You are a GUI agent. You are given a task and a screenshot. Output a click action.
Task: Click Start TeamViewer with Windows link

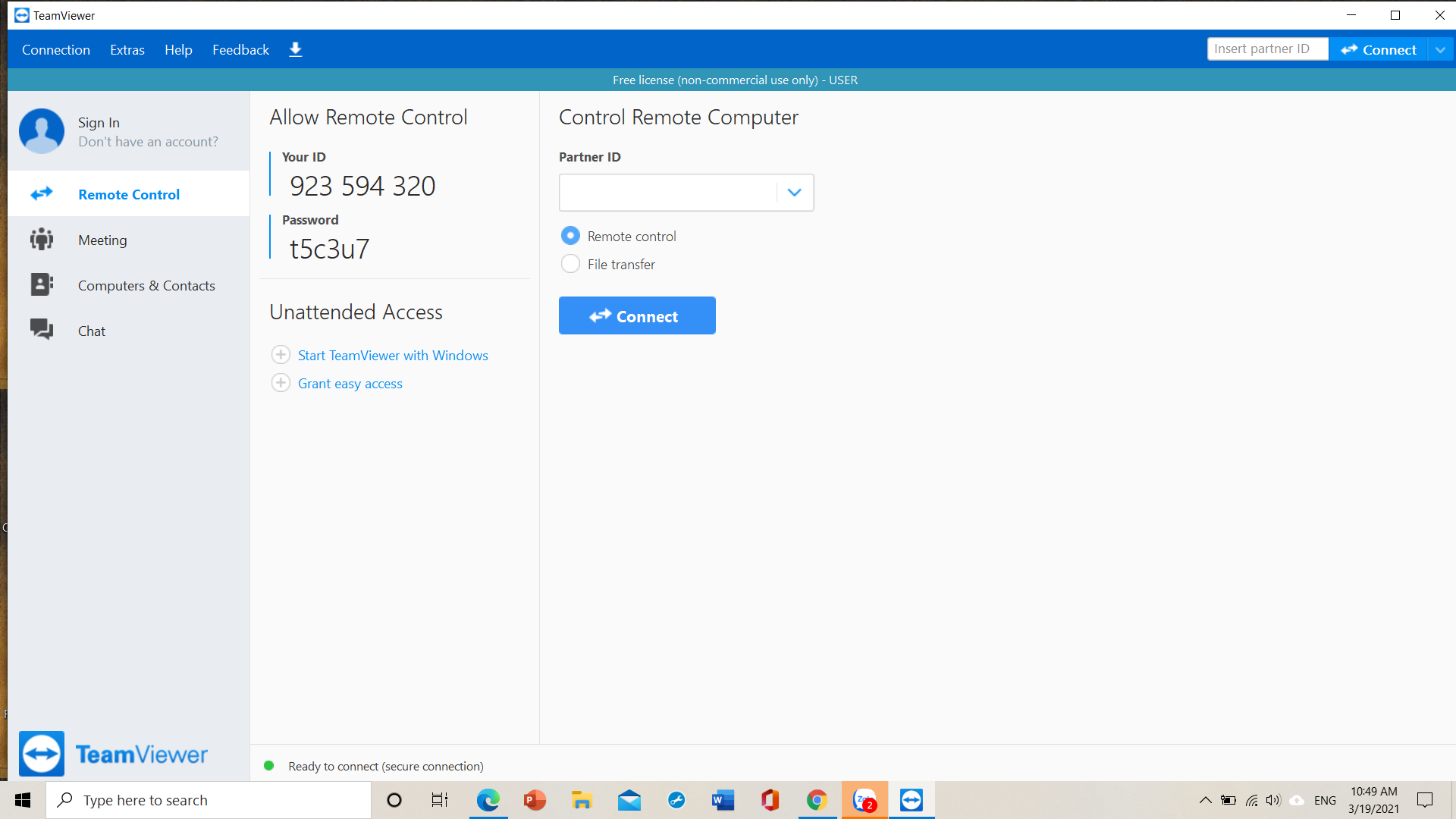tap(393, 355)
